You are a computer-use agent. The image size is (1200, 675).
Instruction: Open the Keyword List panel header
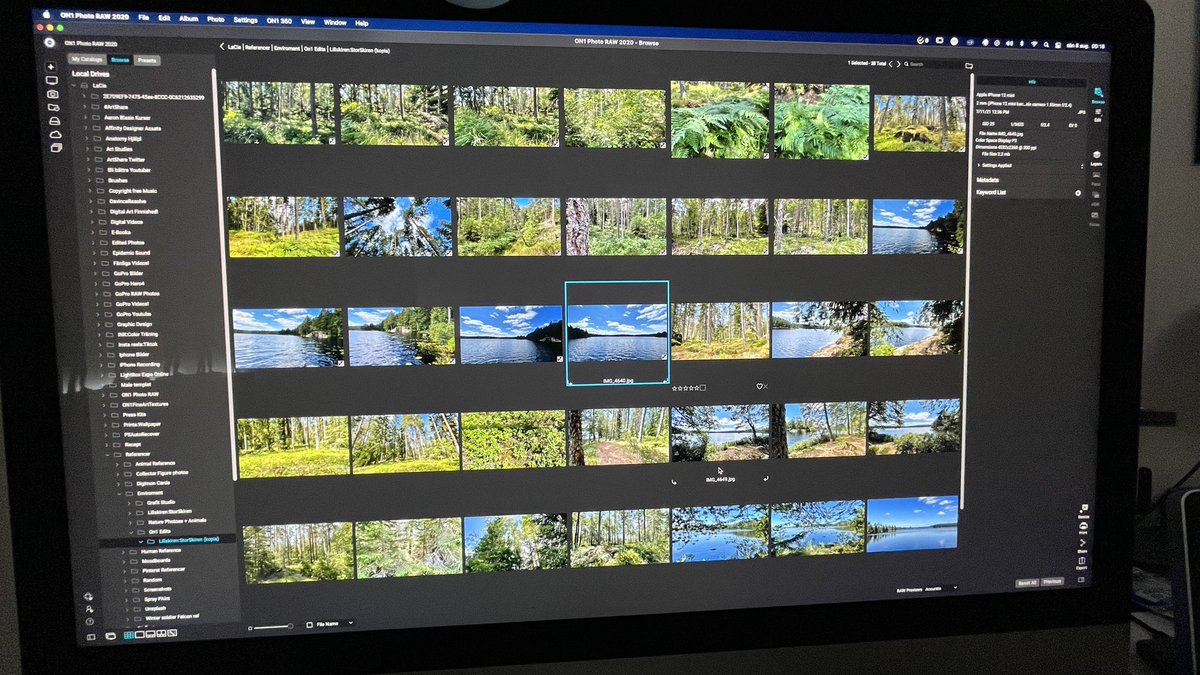pyautogui.click(x=991, y=192)
